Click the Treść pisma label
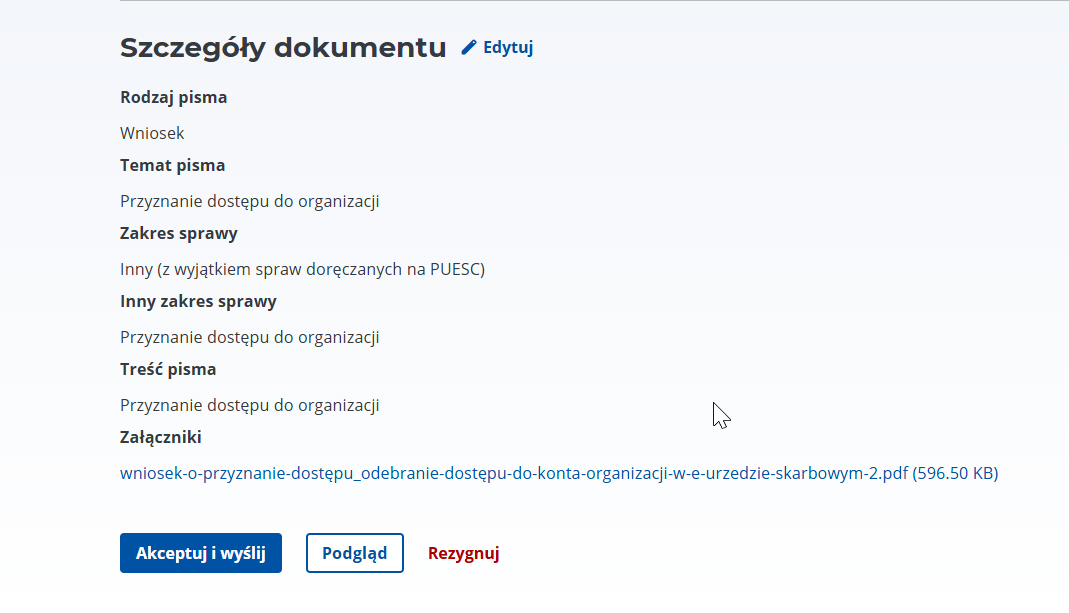 [x=168, y=369]
